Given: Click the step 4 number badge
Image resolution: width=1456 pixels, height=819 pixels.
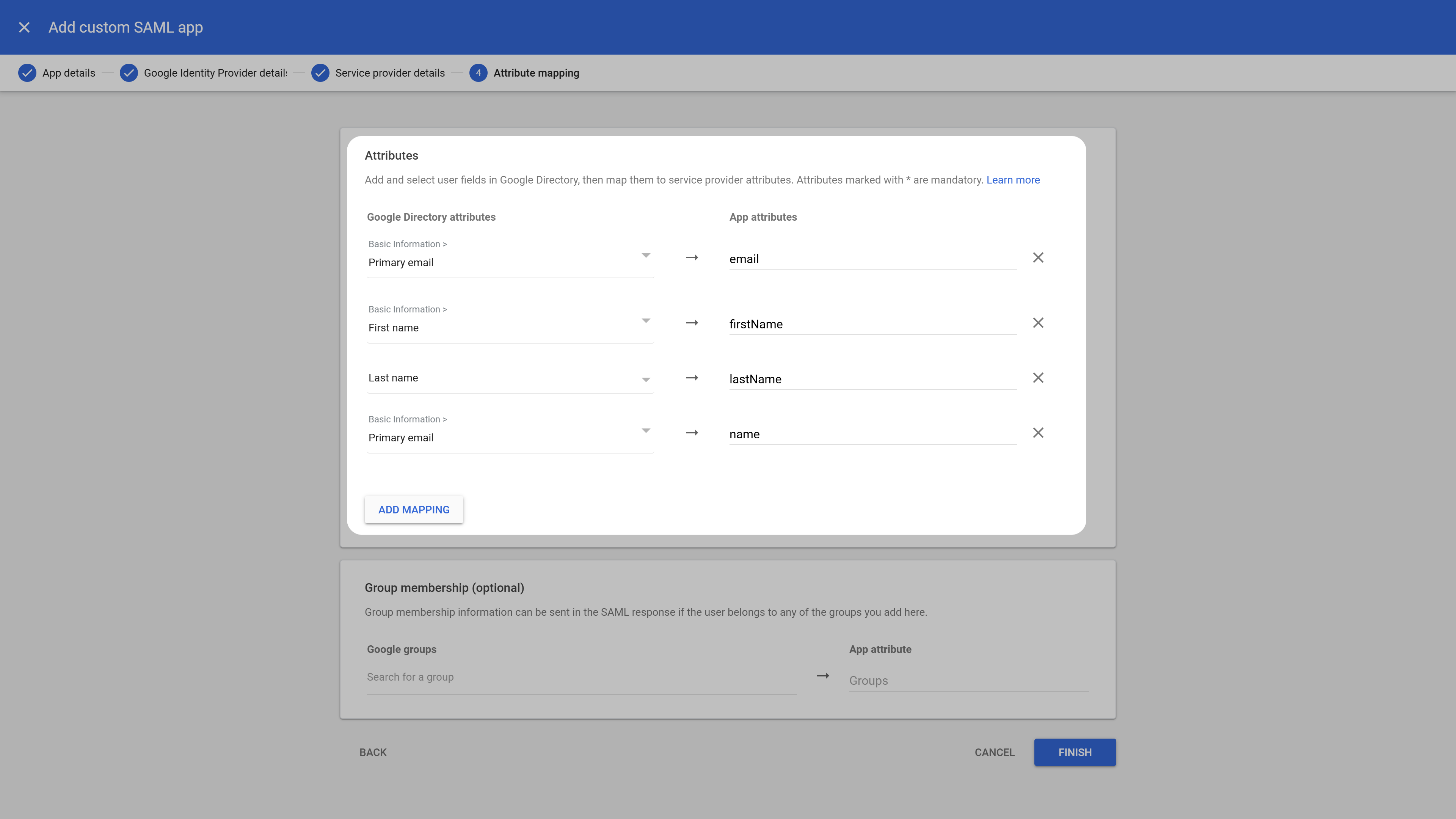Looking at the screenshot, I should click(478, 73).
